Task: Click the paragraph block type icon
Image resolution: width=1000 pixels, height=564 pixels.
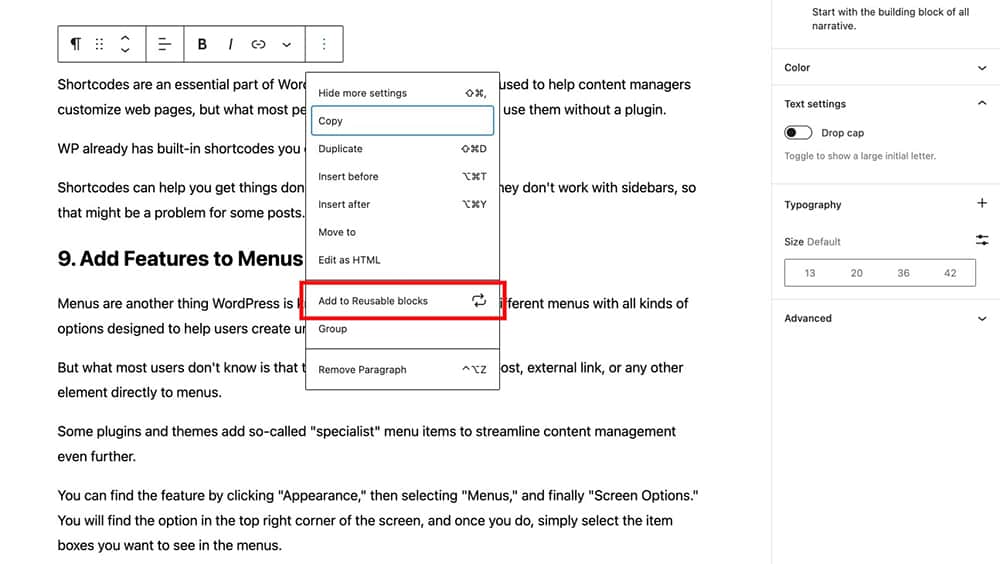Action: pyautogui.click(x=76, y=44)
